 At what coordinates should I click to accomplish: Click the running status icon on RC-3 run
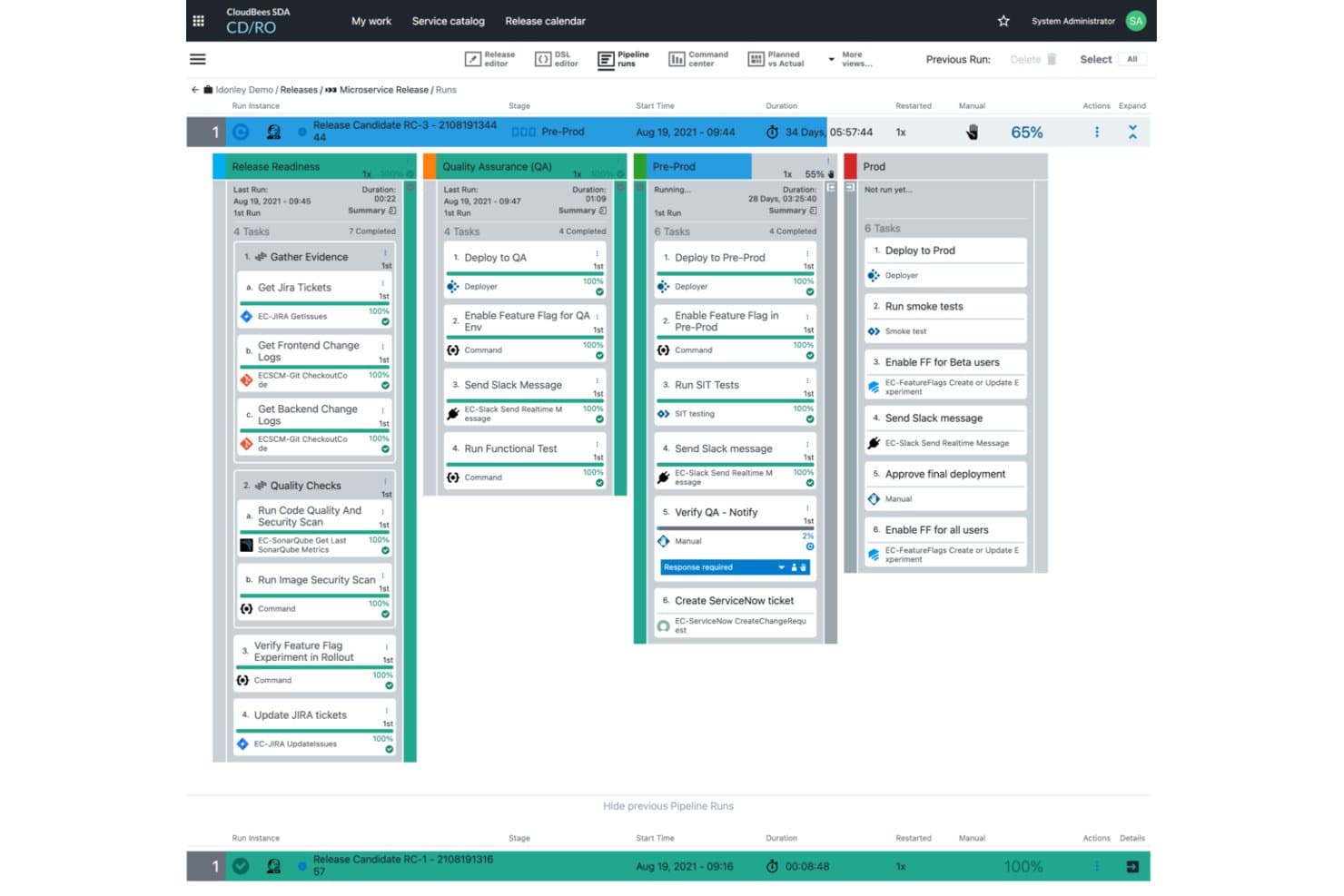pos(241,132)
